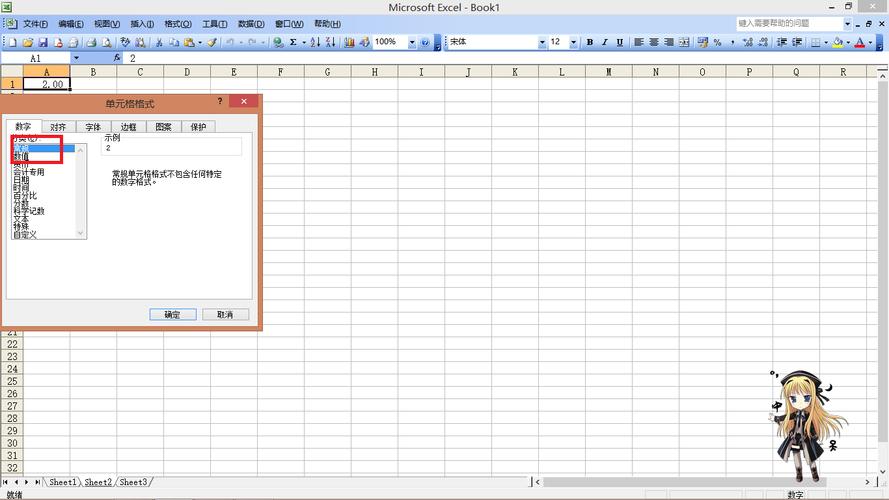Expand the Fill Color dropdown arrow
The height and width of the screenshot is (500, 889).
click(x=848, y=42)
